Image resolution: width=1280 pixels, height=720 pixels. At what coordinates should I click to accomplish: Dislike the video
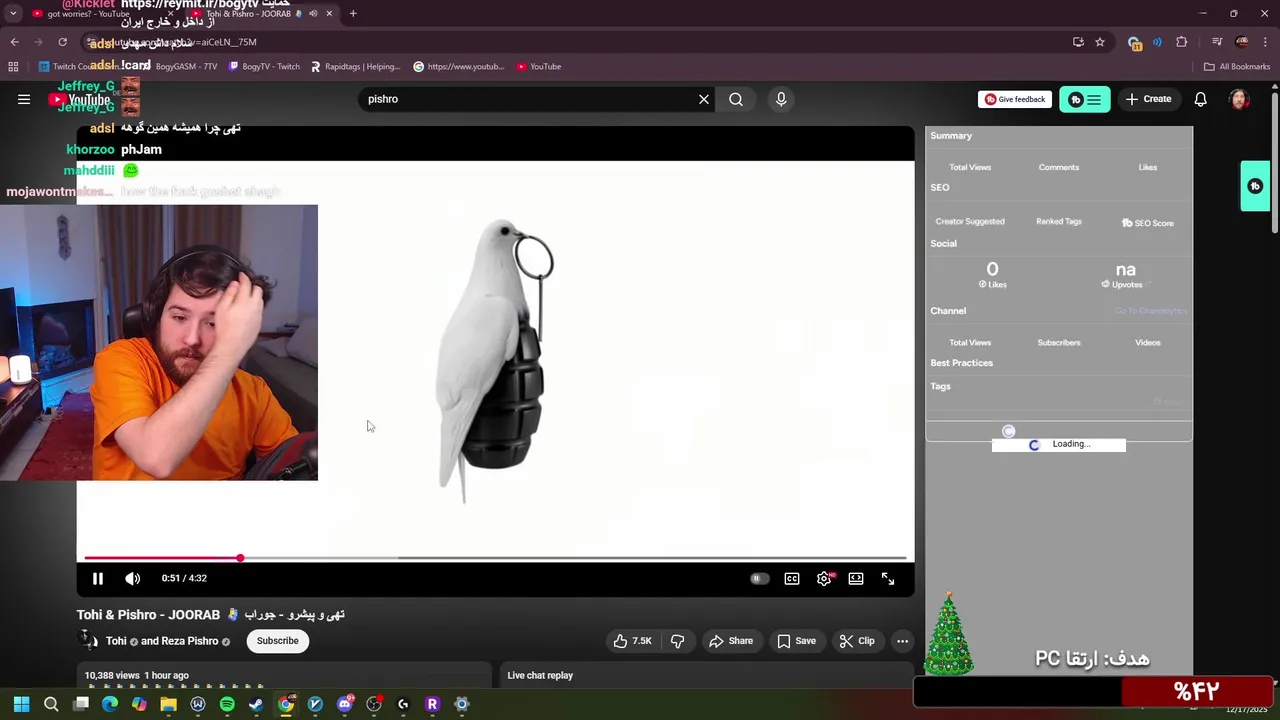677,641
